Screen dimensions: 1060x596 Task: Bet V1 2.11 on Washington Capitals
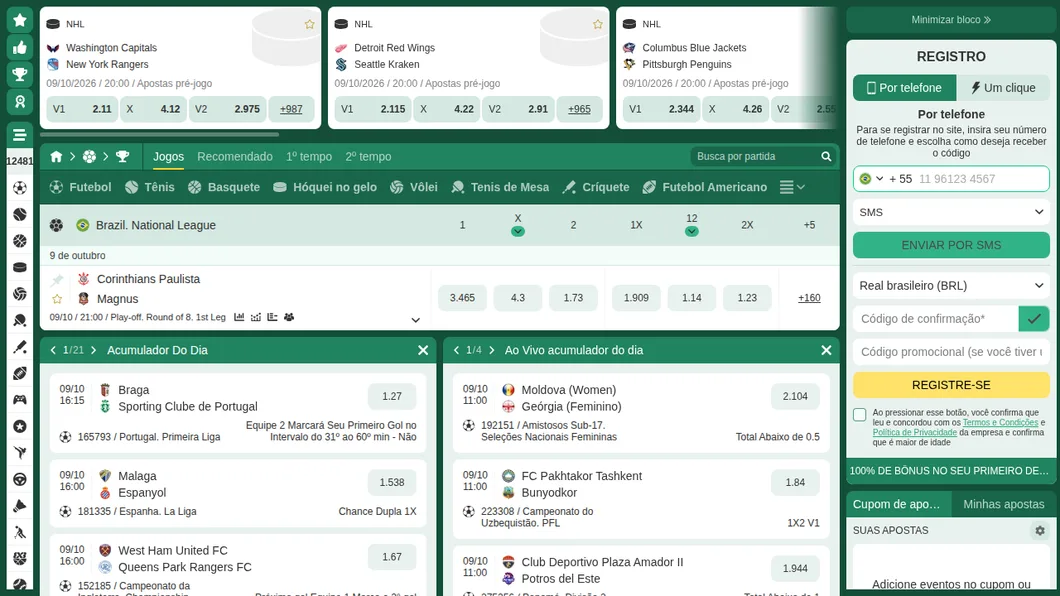(82, 109)
